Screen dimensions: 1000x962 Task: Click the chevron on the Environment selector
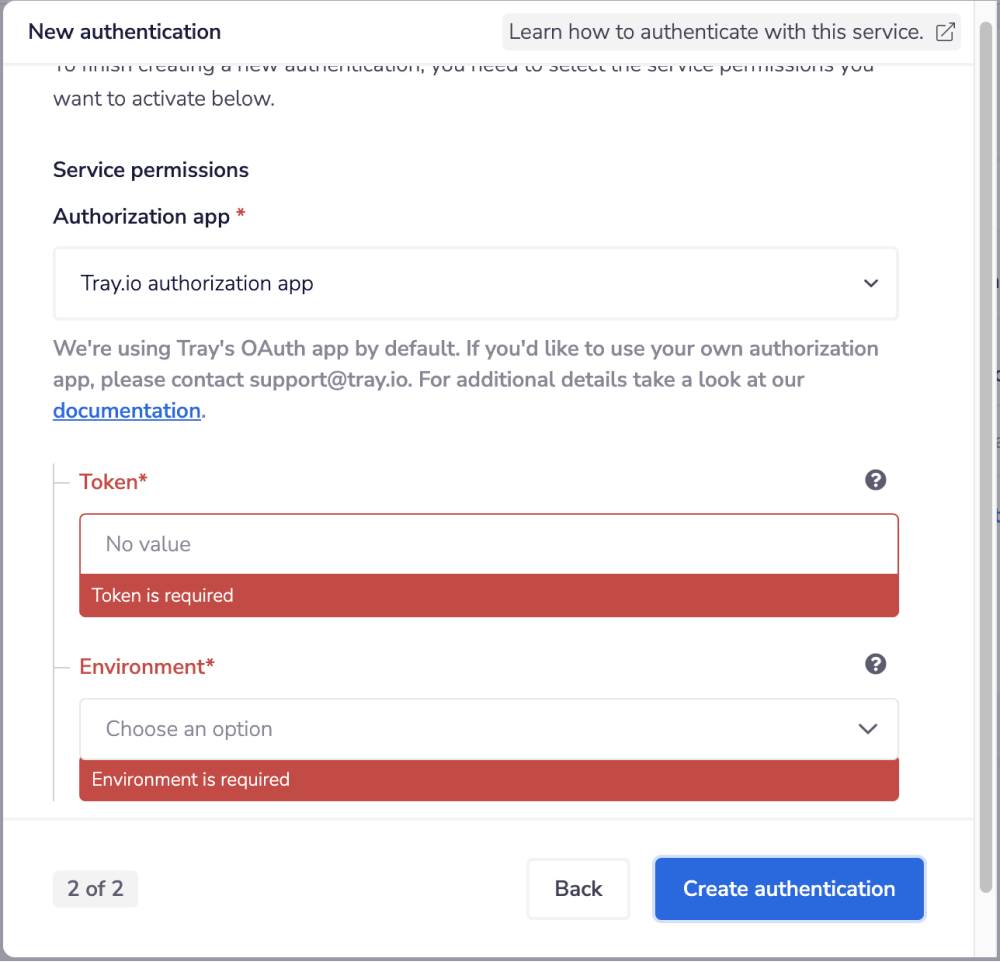coord(868,729)
